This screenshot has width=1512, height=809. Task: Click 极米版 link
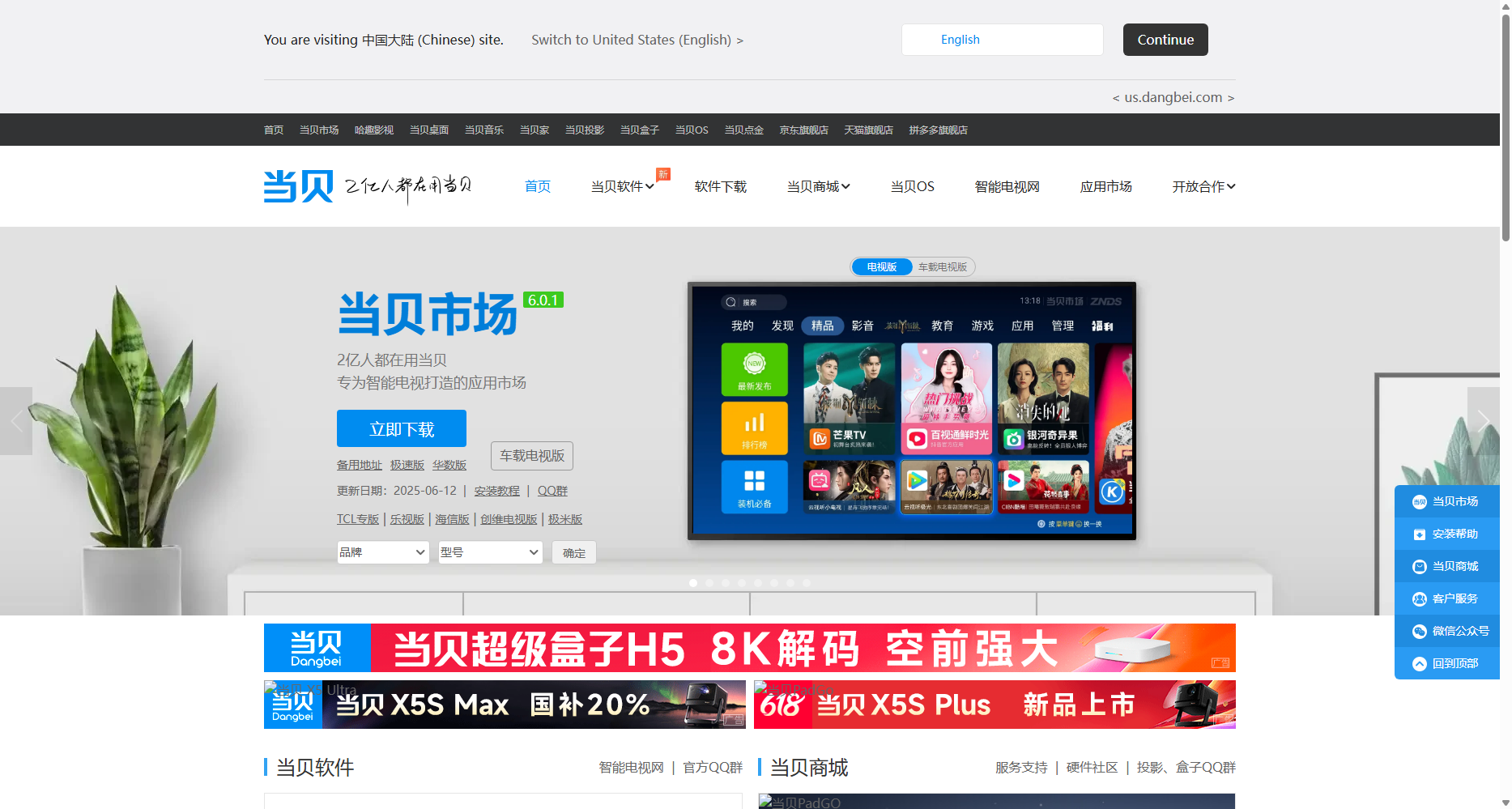[x=565, y=519]
